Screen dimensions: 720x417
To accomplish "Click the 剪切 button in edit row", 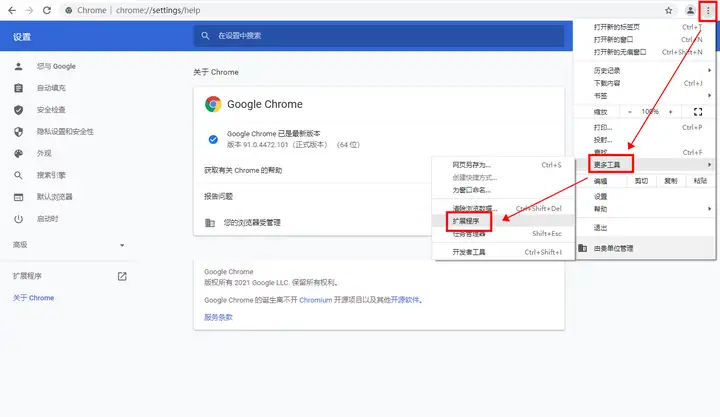I will pyautogui.click(x=641, y=181).
